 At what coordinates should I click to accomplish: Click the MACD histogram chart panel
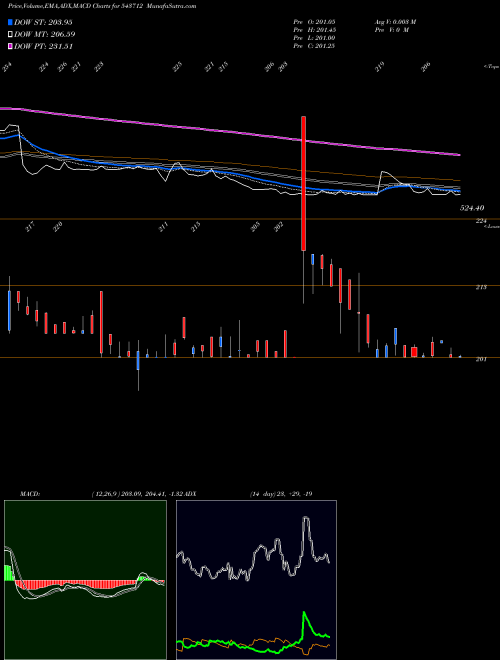[85, 580]
